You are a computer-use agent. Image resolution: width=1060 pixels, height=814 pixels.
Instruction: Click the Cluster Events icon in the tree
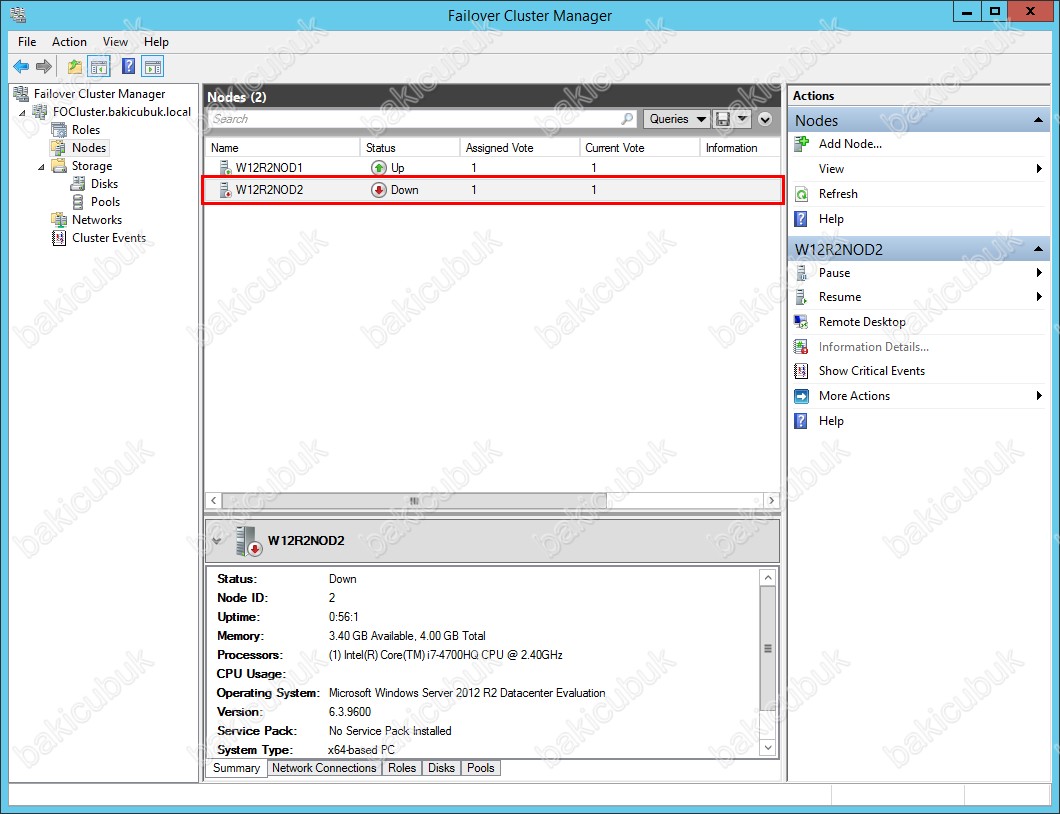(x=59, y=238)
